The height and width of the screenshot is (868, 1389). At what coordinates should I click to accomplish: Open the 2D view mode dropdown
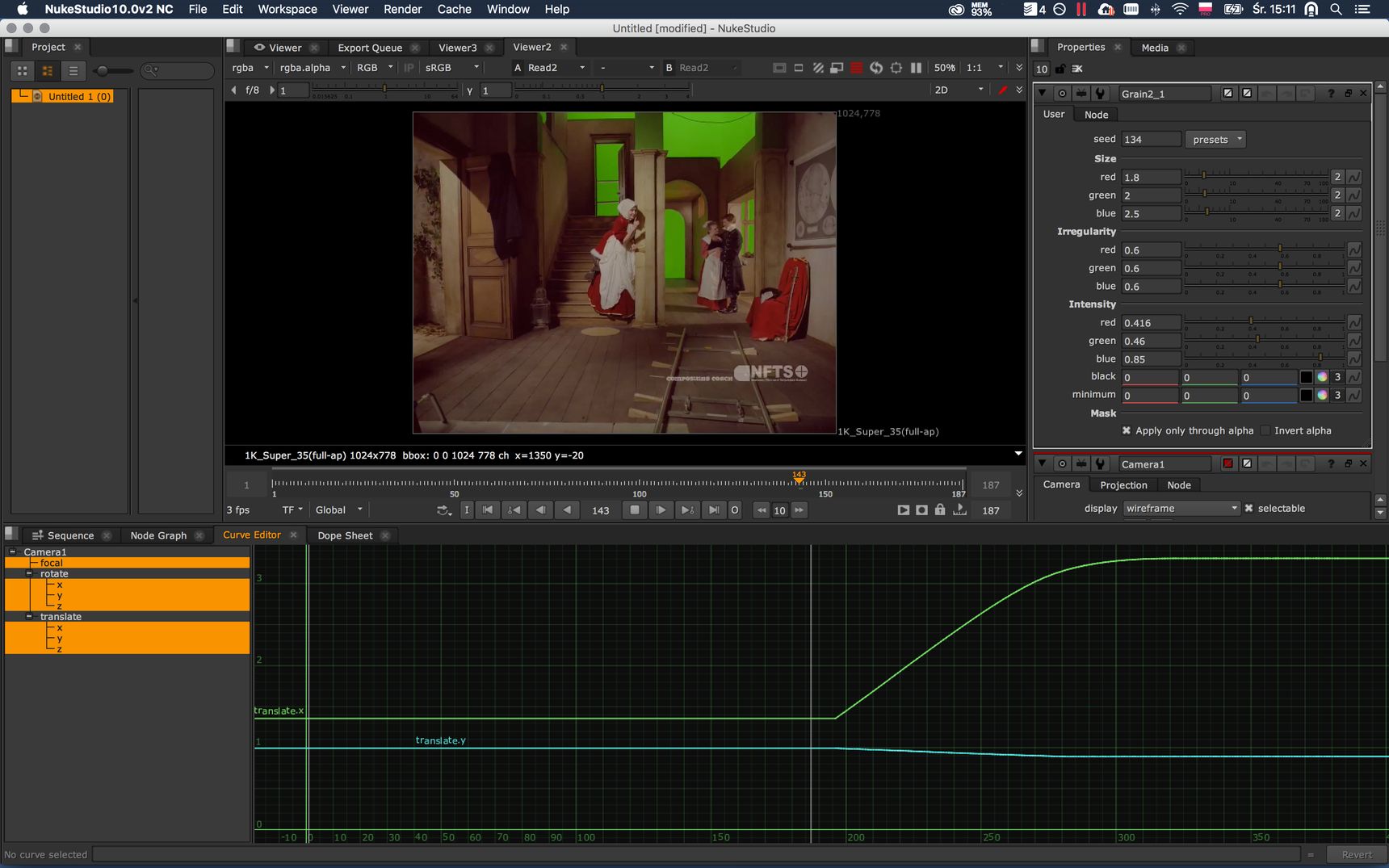(959, 90)
